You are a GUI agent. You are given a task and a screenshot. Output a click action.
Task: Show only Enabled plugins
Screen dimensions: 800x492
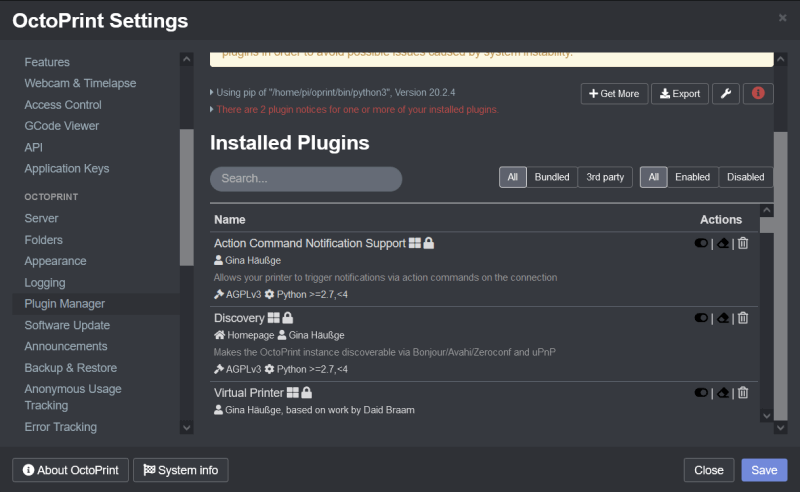(692, 177)
